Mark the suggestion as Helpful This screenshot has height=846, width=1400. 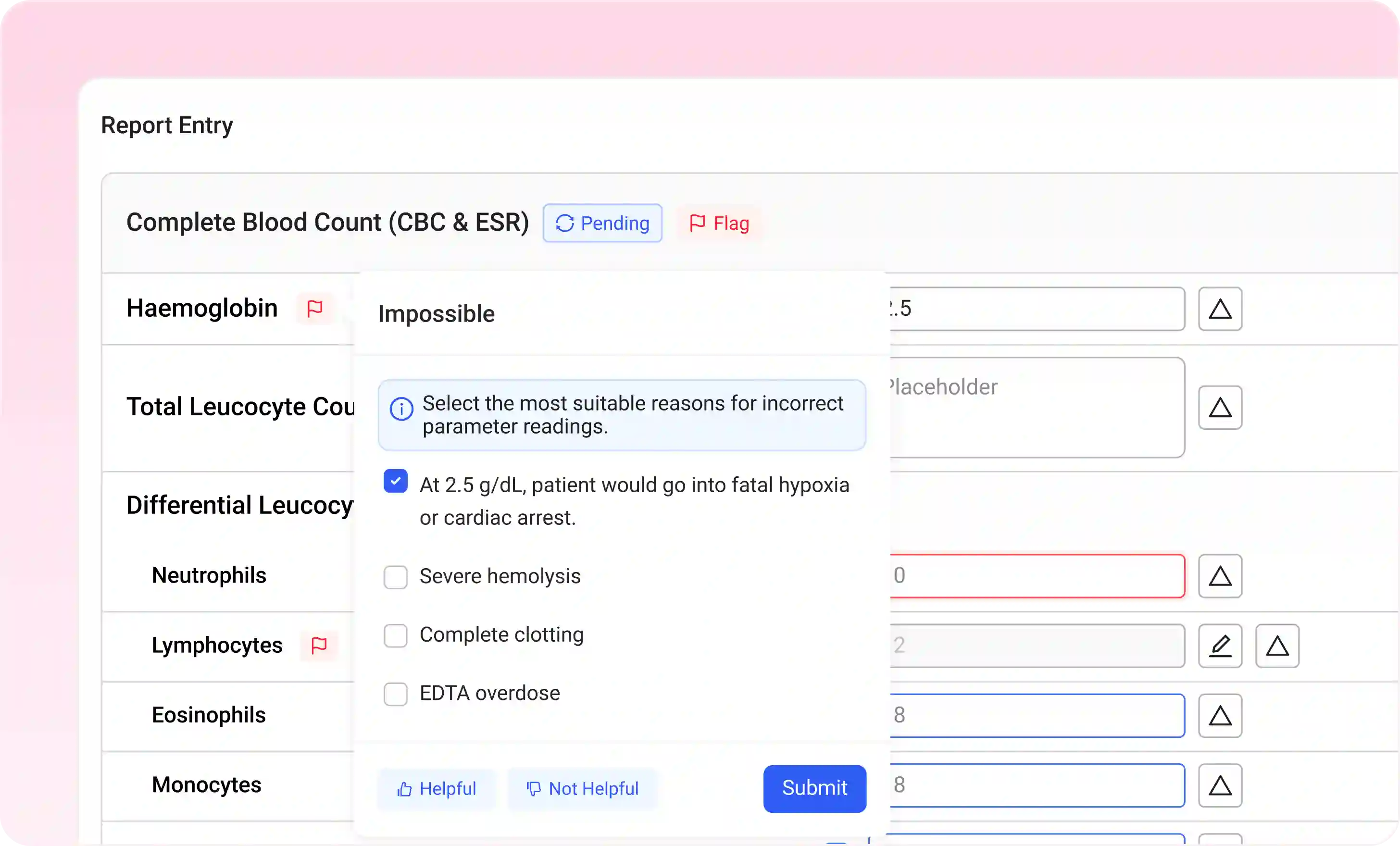pos(437,789)
